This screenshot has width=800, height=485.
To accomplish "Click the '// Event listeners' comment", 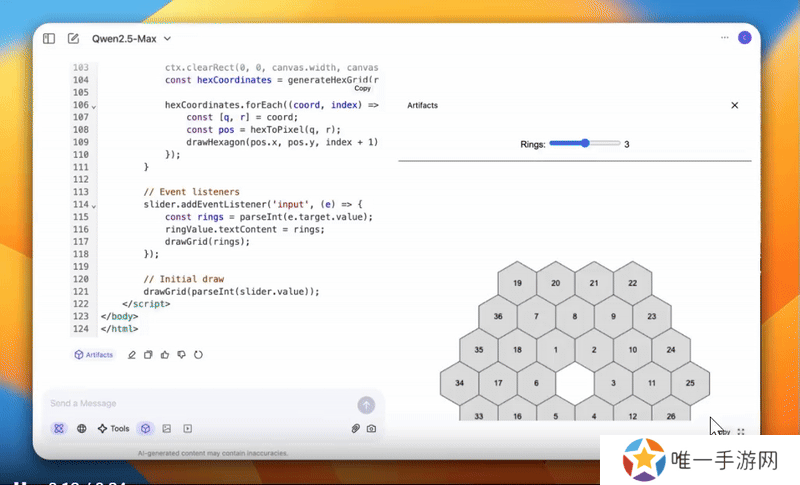I will pyautogui.click(x=191, y=192).
